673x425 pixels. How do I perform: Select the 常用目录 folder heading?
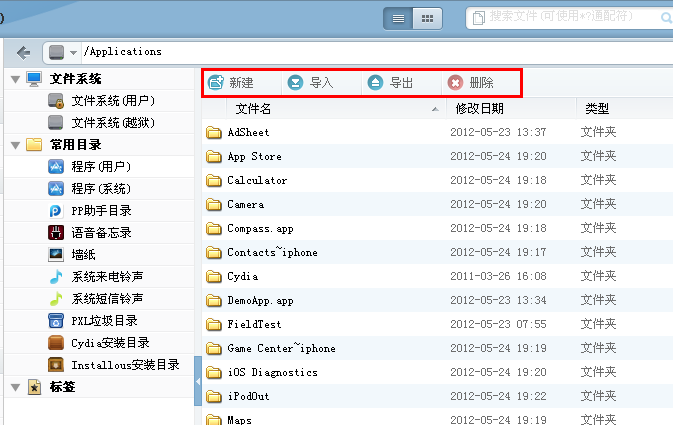tap(76, 145)
